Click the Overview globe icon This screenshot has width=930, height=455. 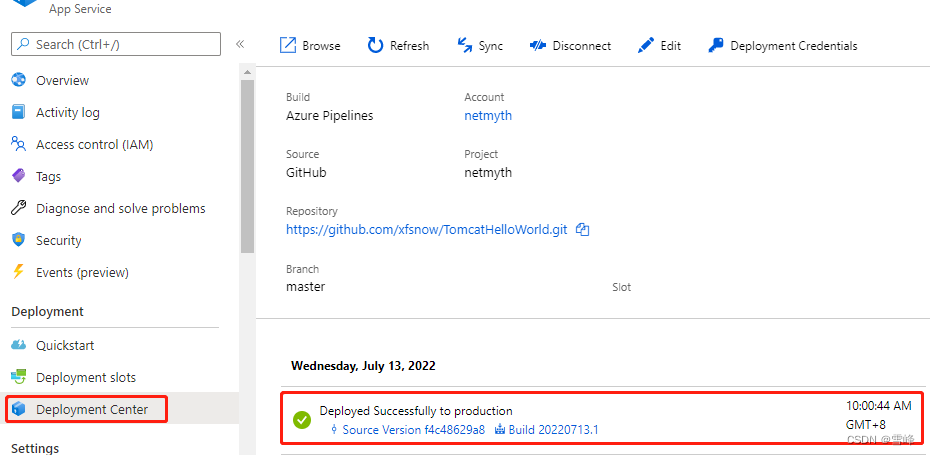(19, 80)
